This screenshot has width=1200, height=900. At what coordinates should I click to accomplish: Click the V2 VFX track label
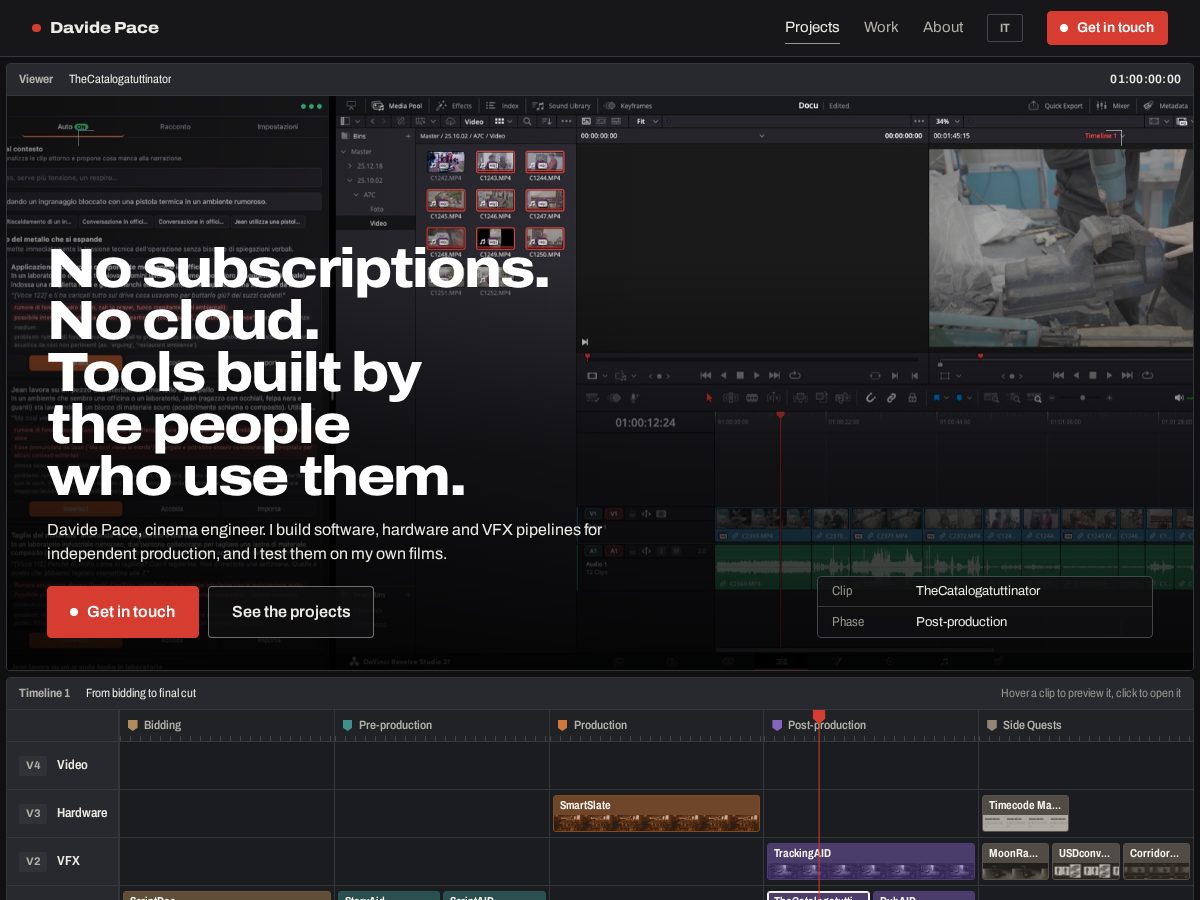tap(63, 861)
